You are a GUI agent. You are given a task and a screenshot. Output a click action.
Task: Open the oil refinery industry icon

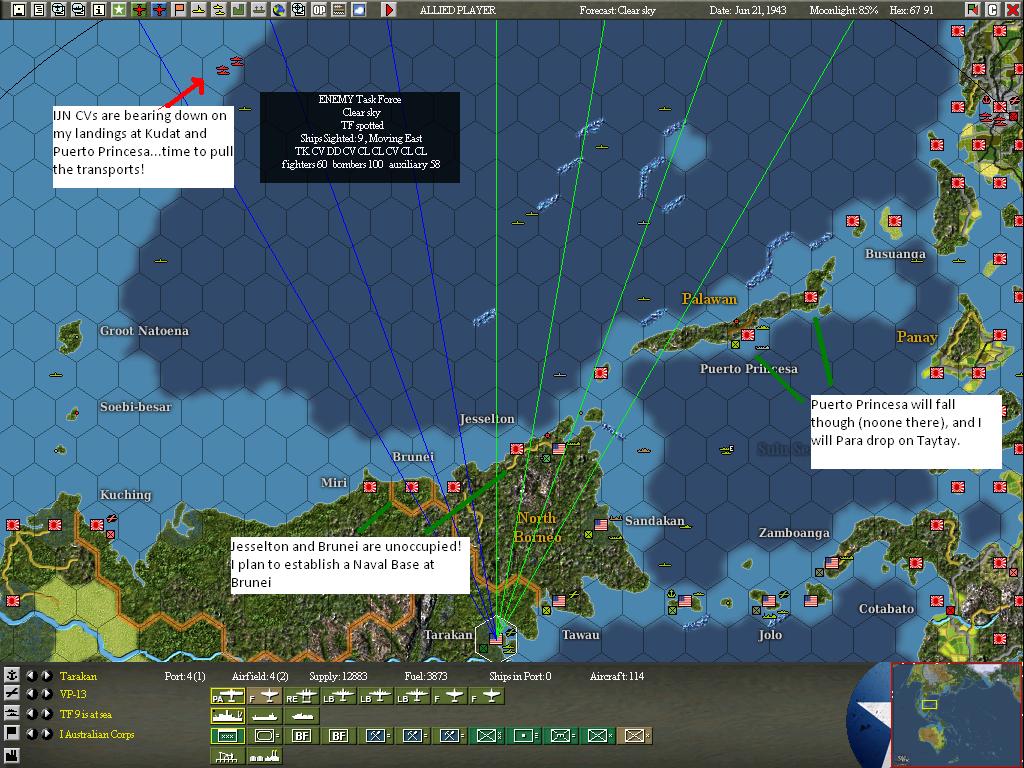click(x=264, y=756)
